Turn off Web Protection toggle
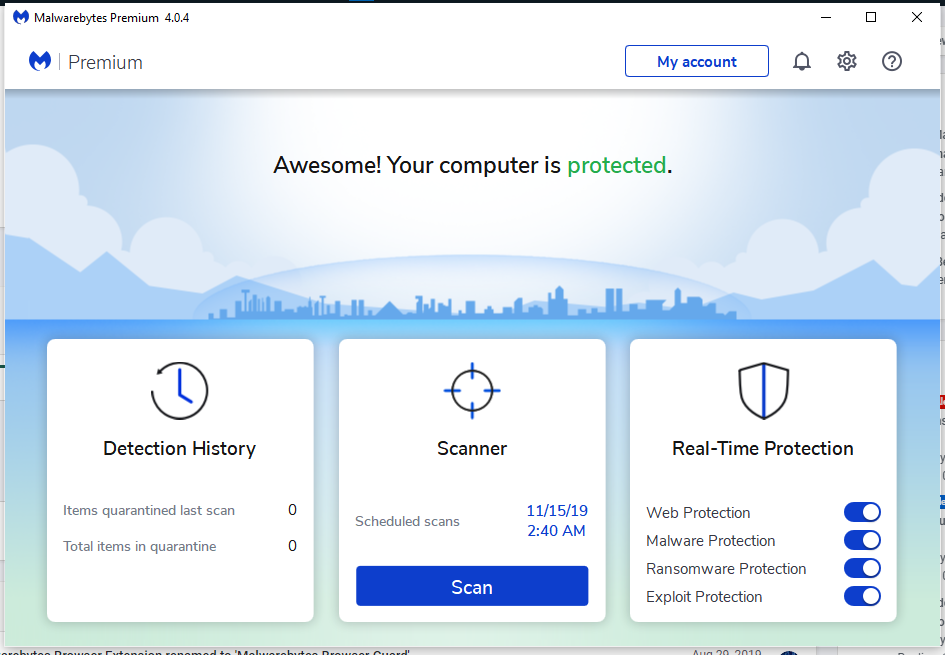This screenshot has width=945, height=655. pyautogui.click(x=862, y=512)
